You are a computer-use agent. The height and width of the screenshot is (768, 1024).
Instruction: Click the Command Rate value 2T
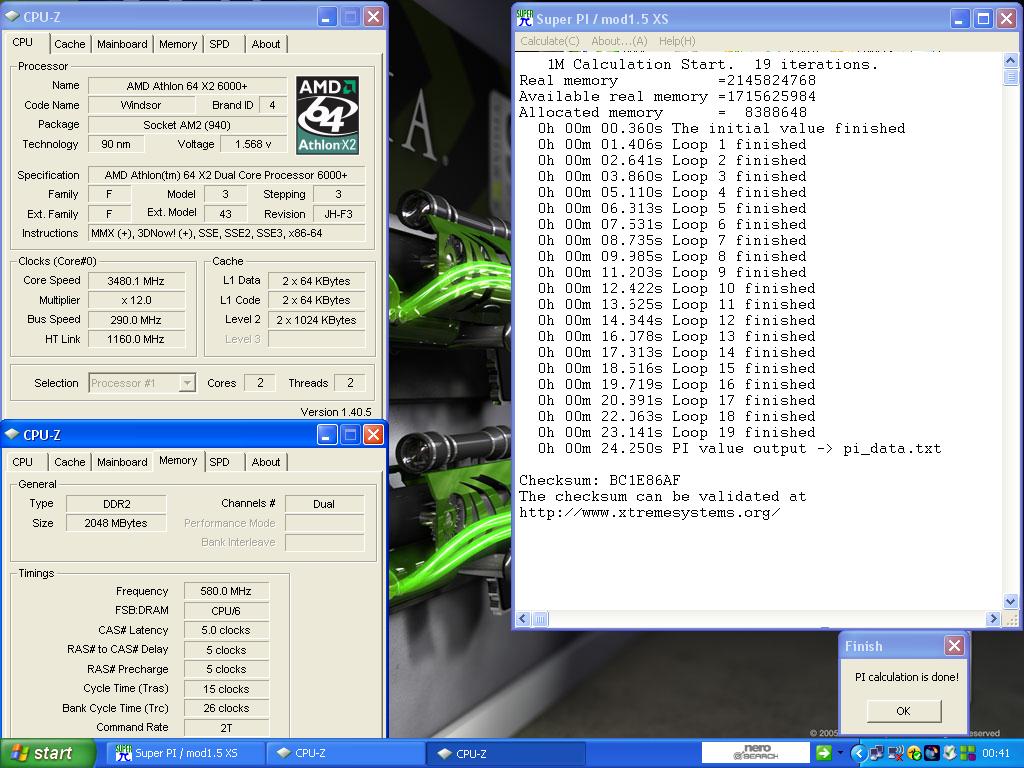coord(226,728)
